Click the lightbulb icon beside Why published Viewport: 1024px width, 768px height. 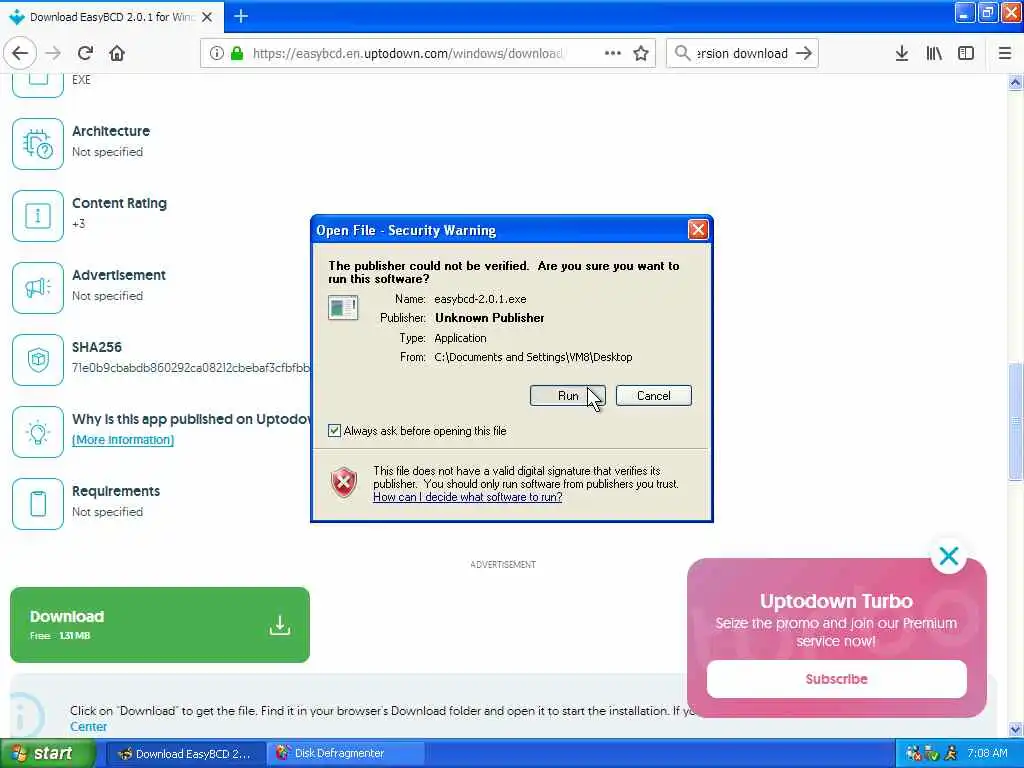pos(38,432)
